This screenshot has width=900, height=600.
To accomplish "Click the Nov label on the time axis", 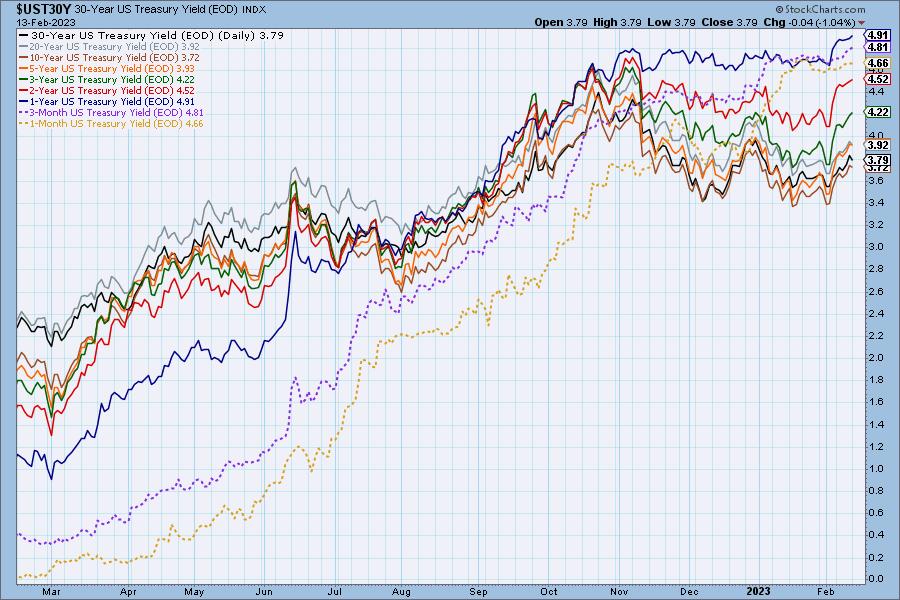I will tap(619, 592).
